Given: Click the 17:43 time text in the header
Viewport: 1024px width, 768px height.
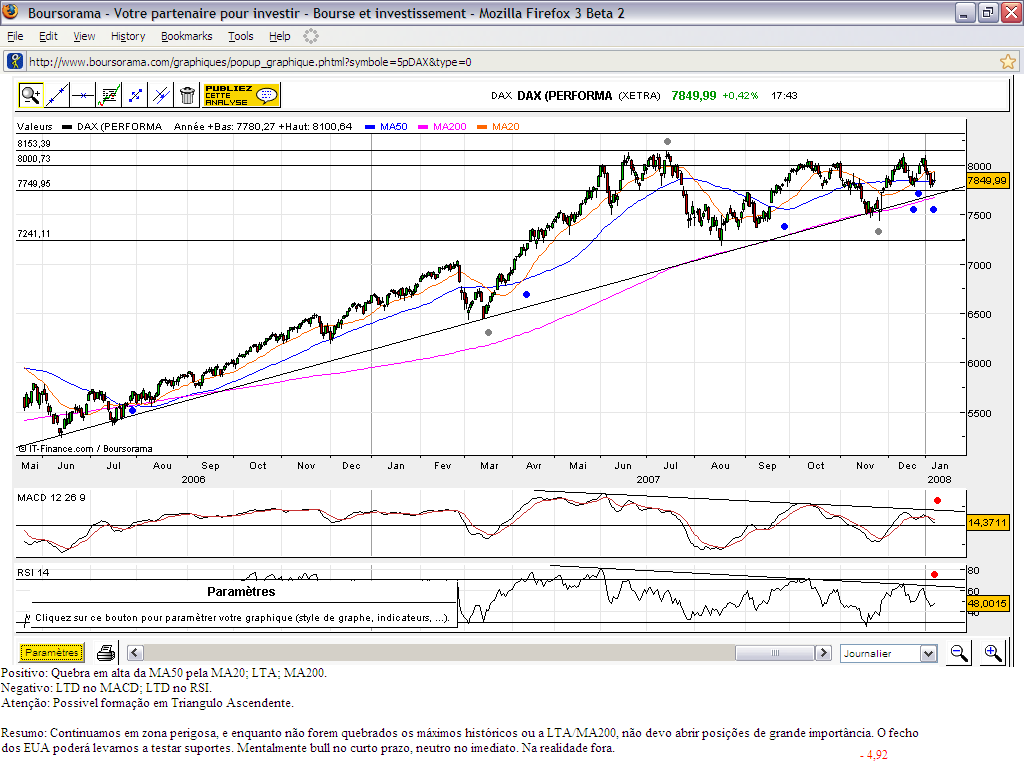Looking at the screenshot, I should click(x=784, y=95).
